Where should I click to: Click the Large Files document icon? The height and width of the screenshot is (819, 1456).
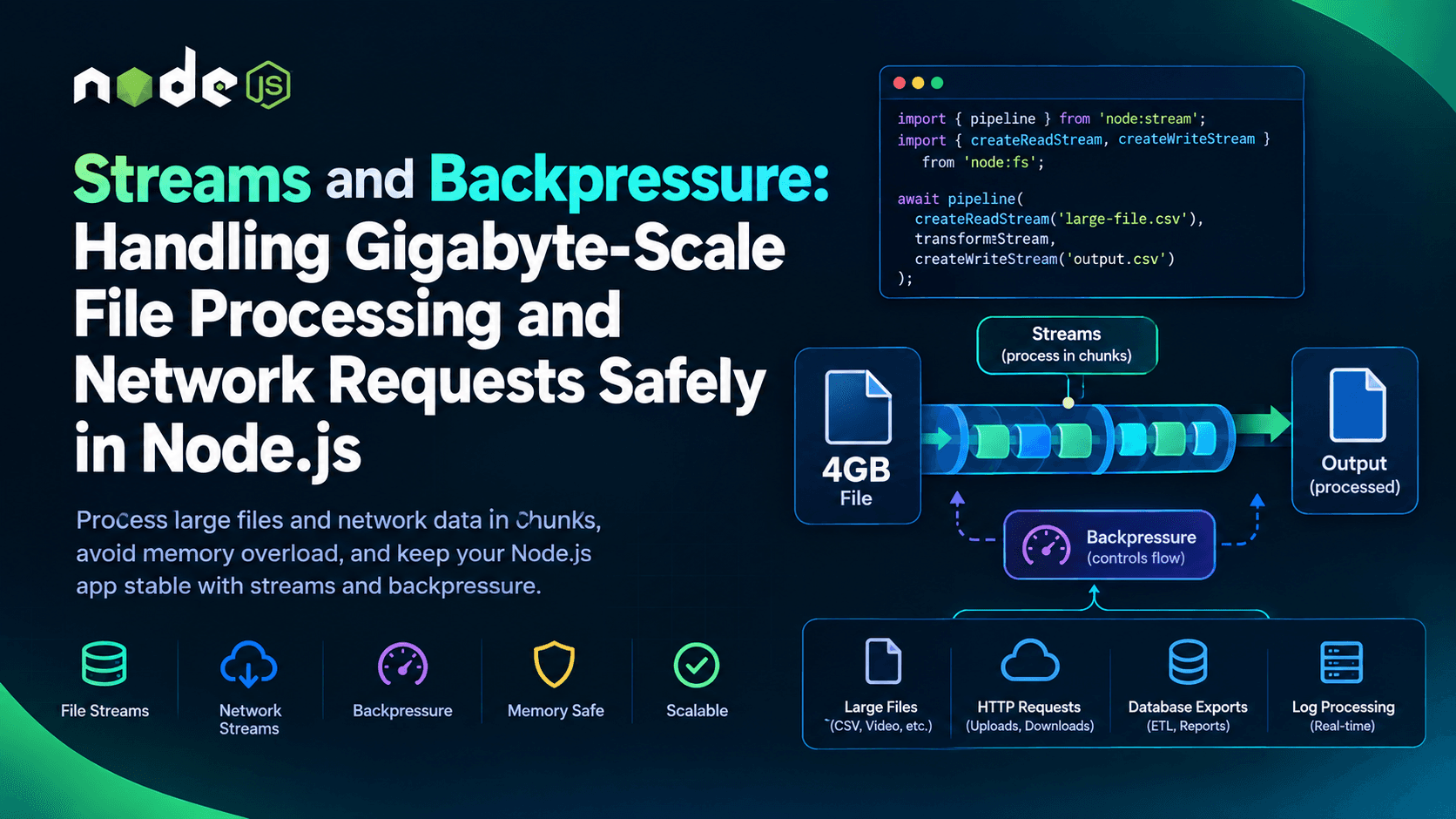[883, 660]
